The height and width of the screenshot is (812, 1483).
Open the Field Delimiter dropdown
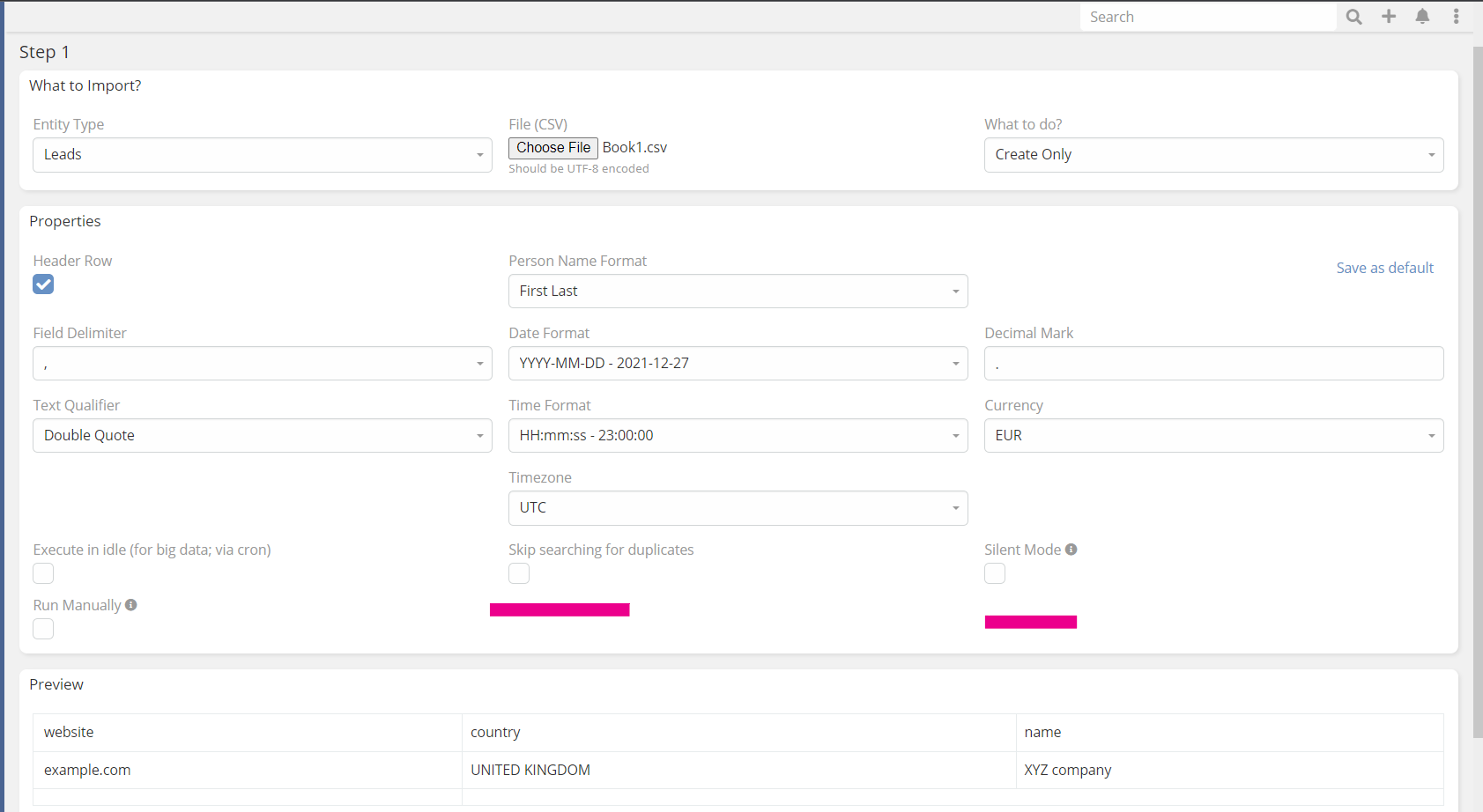263,364
